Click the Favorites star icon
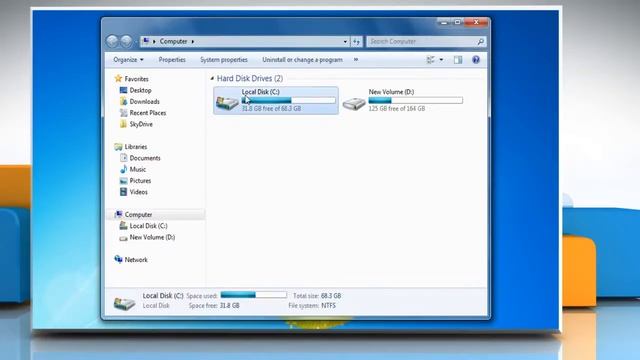The width and height of the screenshot is (640, 360). pyautogui.click(x=118, y=78)
